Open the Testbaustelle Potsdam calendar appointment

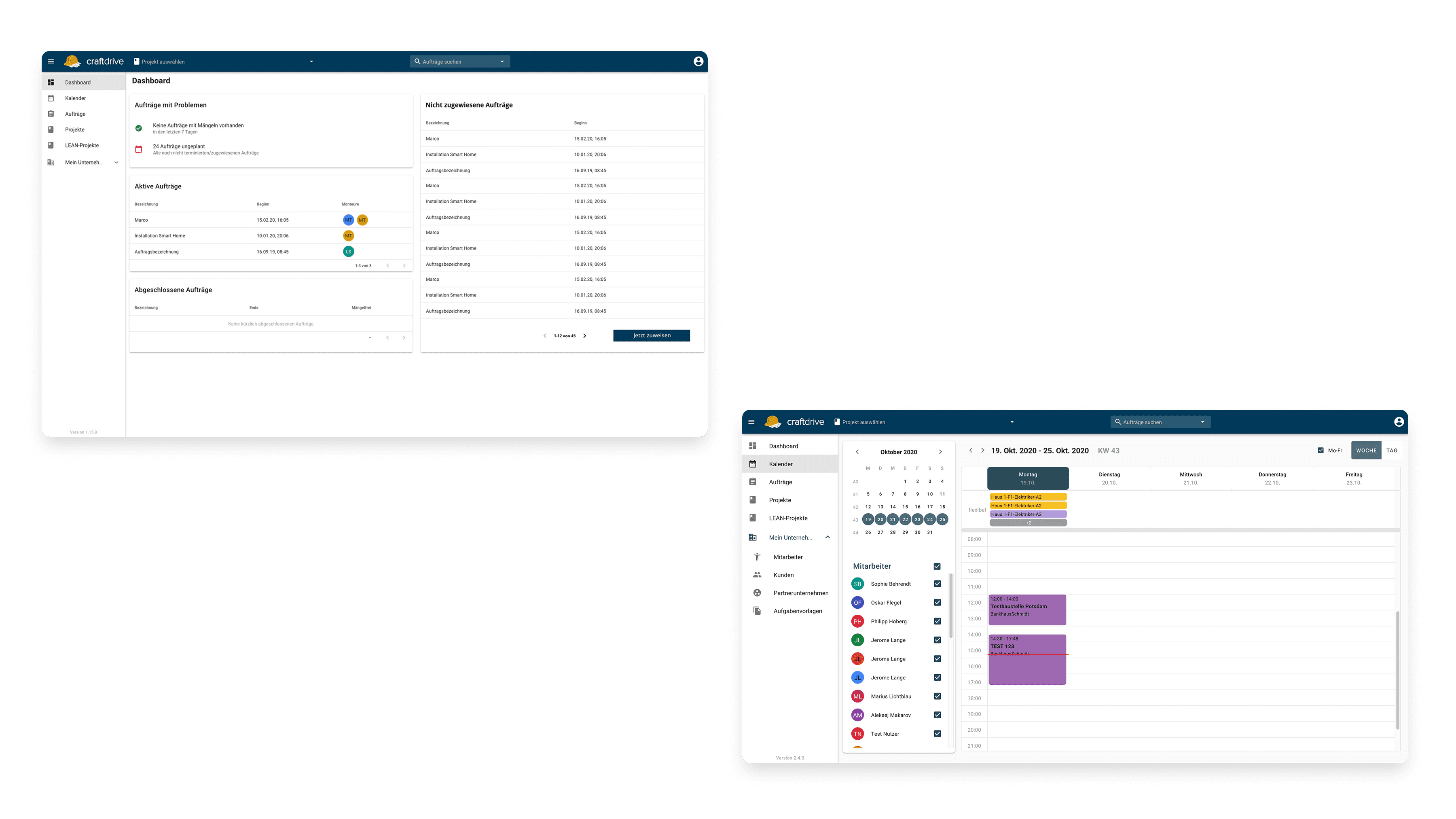[1027, 609]
